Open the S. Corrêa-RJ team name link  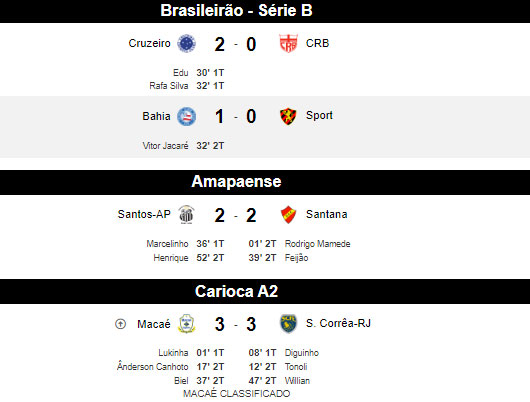coord(338,323)
